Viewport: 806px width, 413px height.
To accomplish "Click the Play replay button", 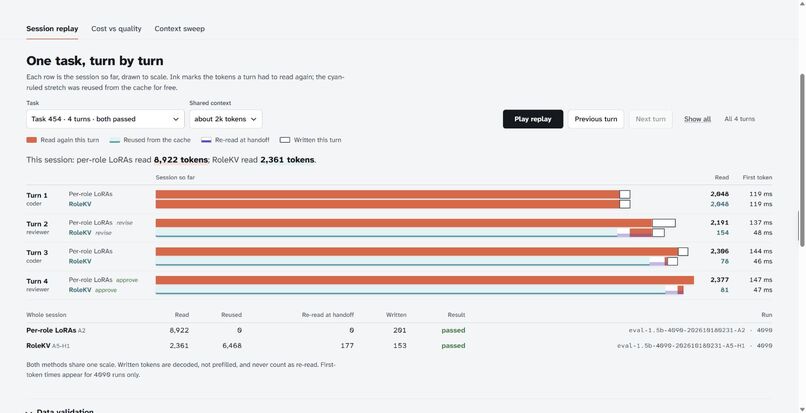I will pos(533,119).
